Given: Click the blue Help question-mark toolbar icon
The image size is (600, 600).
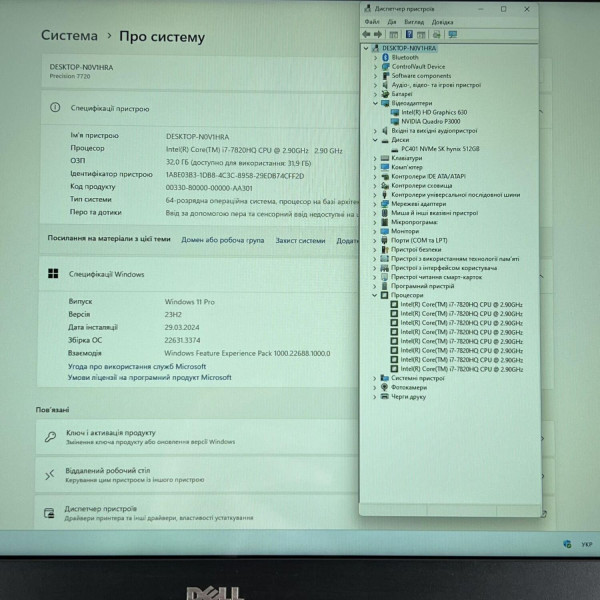Looking at the screenshot, I should pos(409,34).
